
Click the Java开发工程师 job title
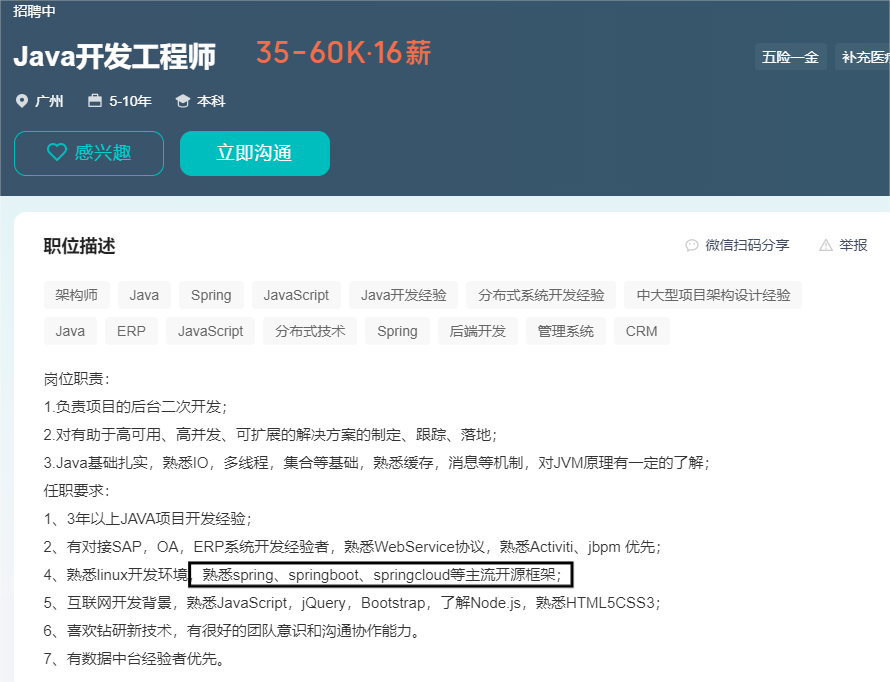pos(115,57)
